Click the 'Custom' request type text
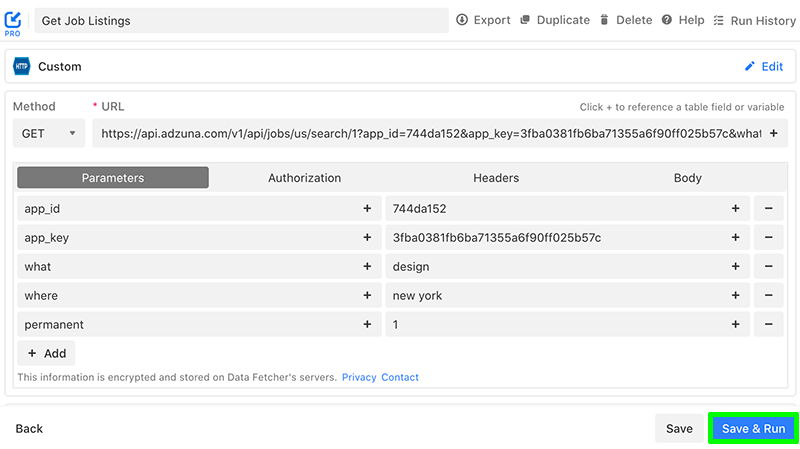 [x=60, y=66]
